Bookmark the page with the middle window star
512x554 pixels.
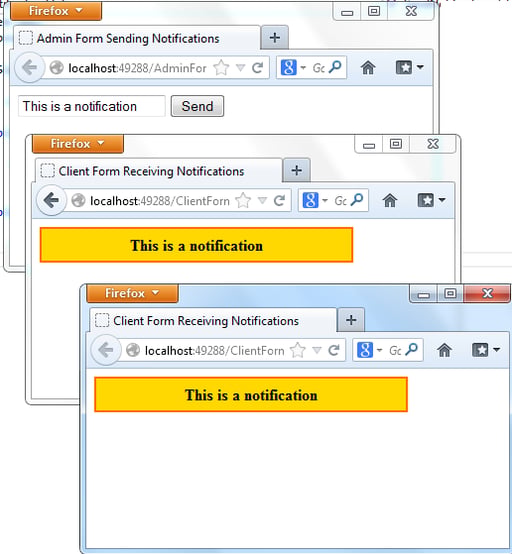tap(243, 201)
